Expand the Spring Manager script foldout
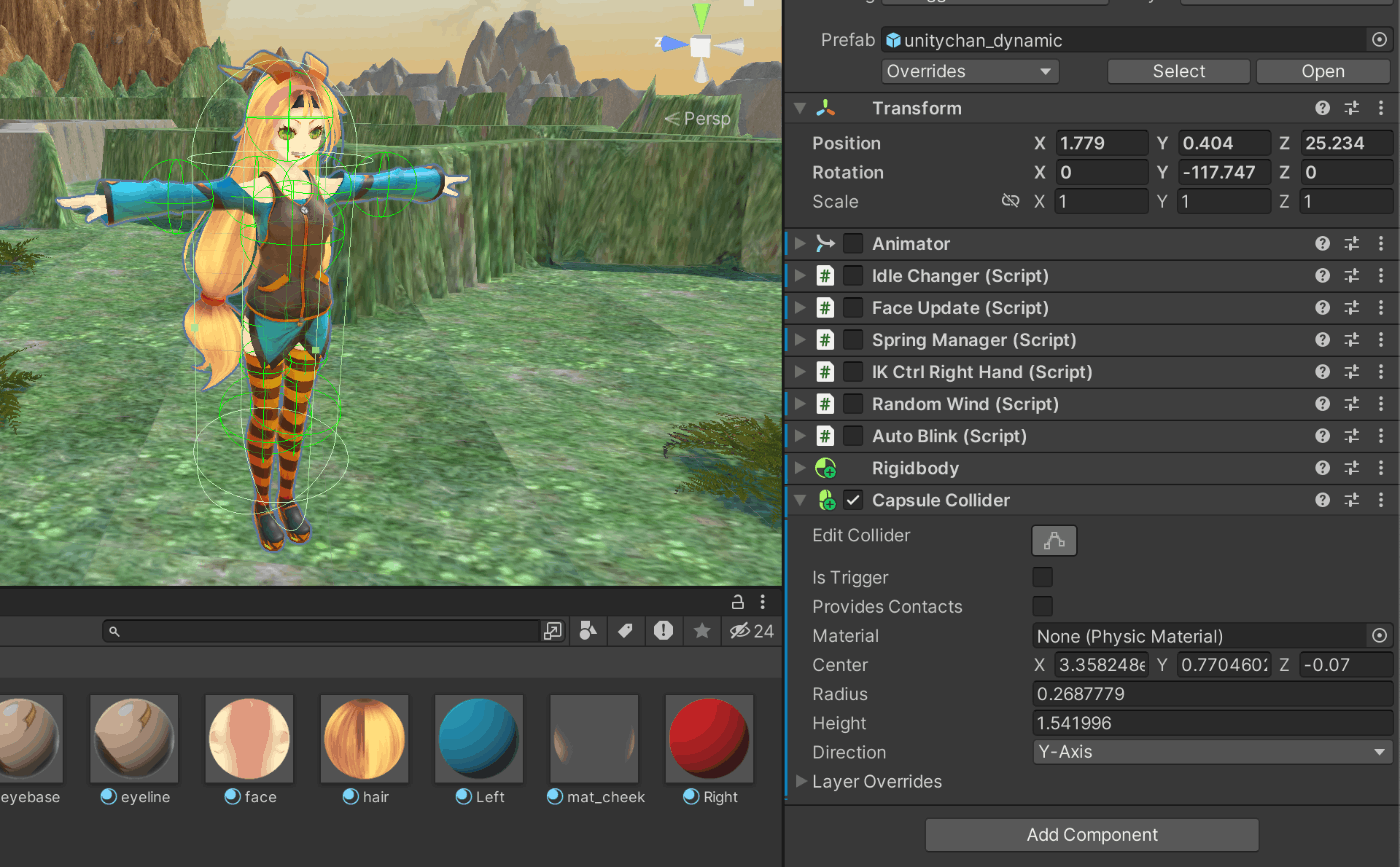This screenshot has height=867, width=1400. 799,339
